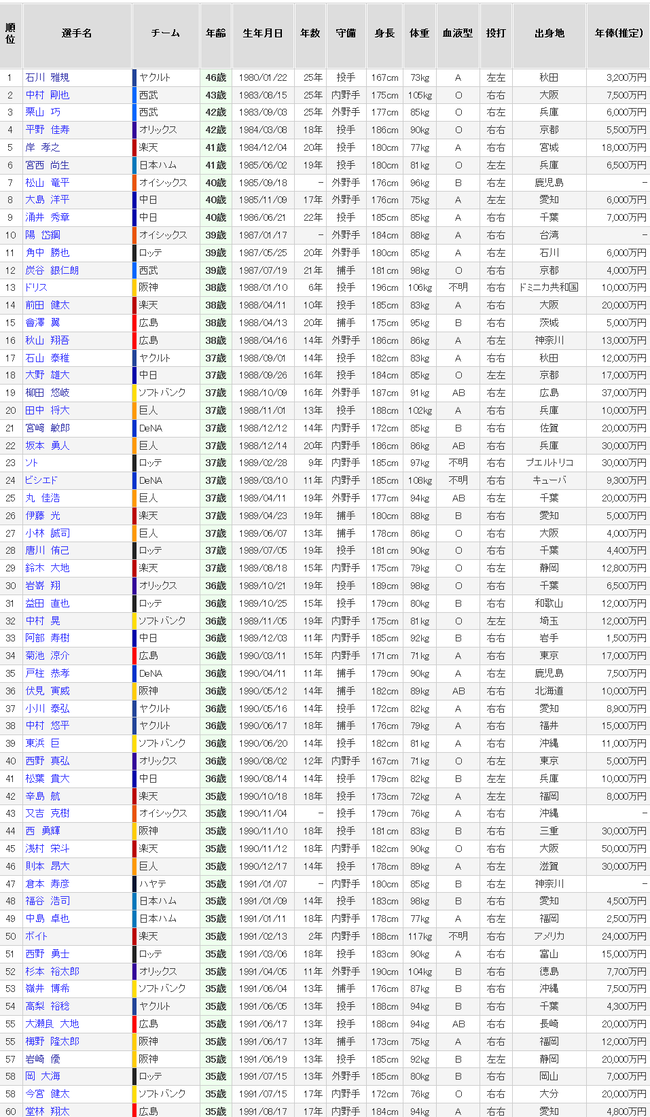This screenshot has height=1117, width=650.
Task: Open player link 中村 悠平
Action: [x=47, y=726]
